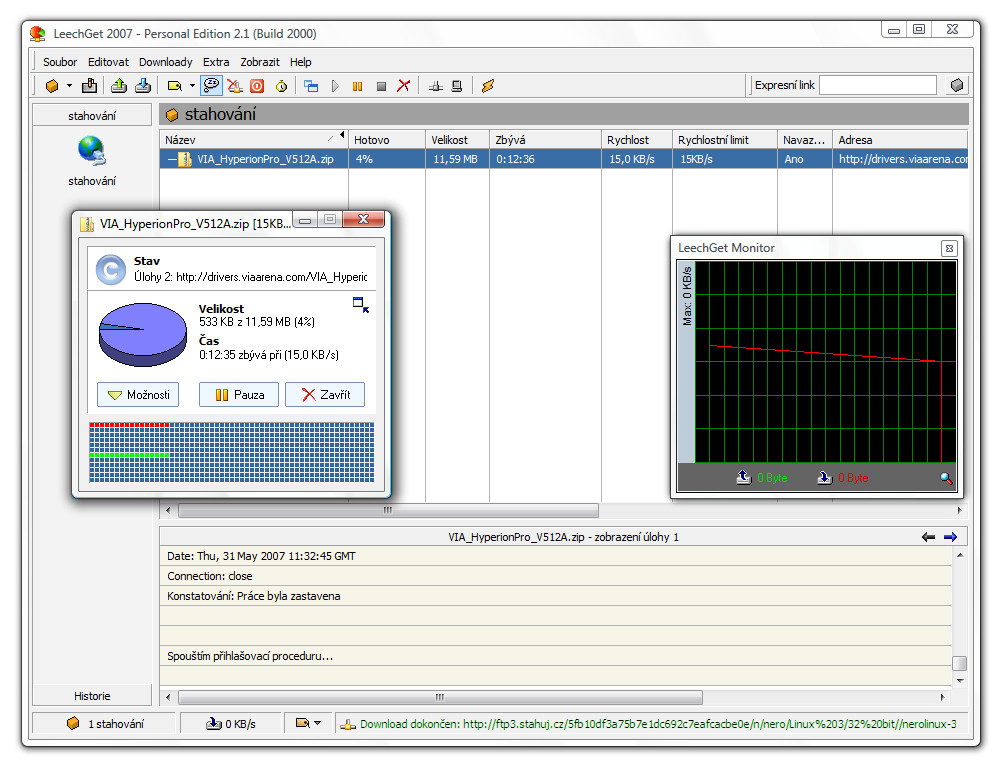Click the green up-arrow export icon
The width and height of the screenshot is (1004, 765).
click(x=119, y=86)
